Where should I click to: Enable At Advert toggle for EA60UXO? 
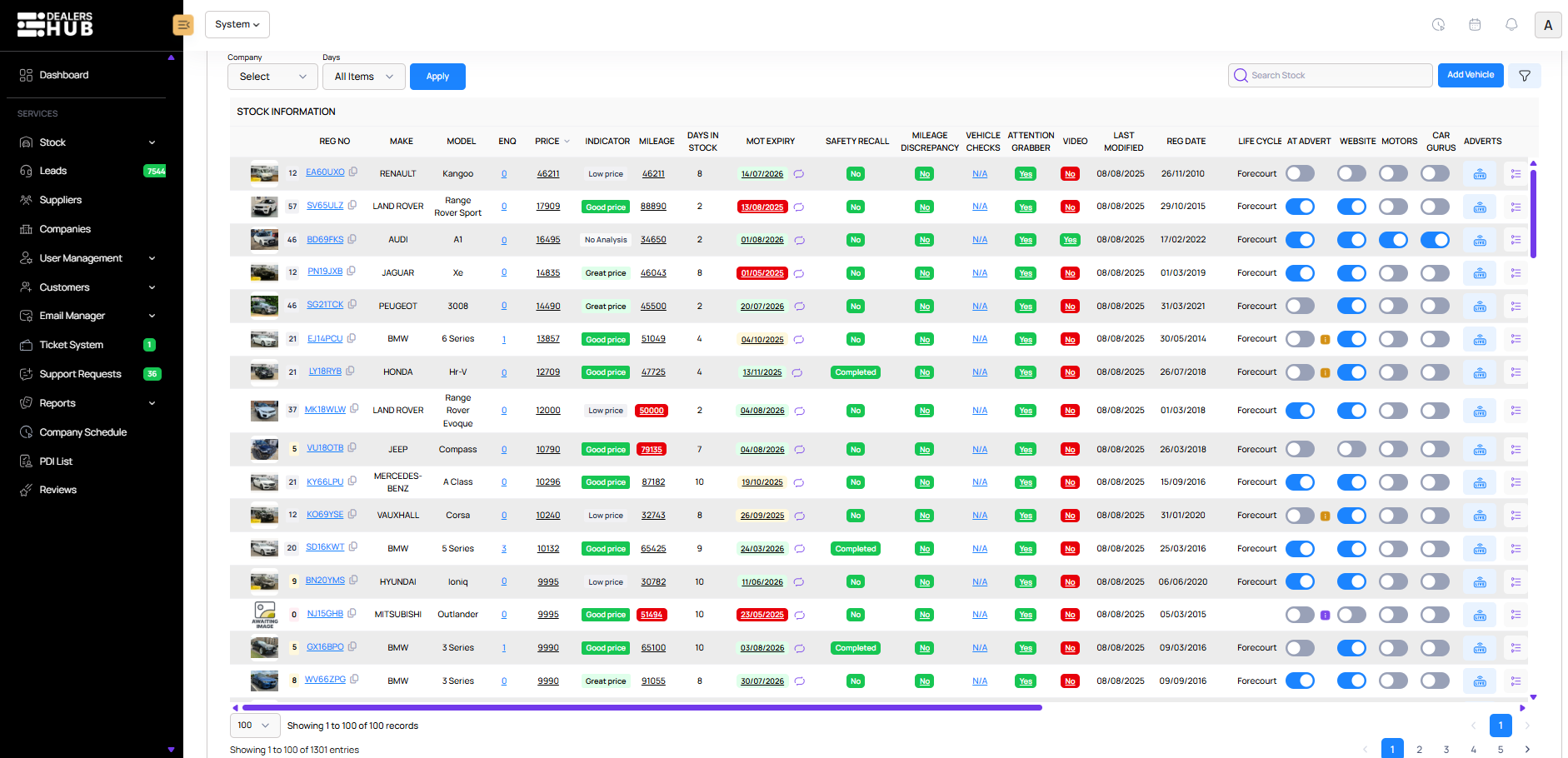[x=1300, y=173]
